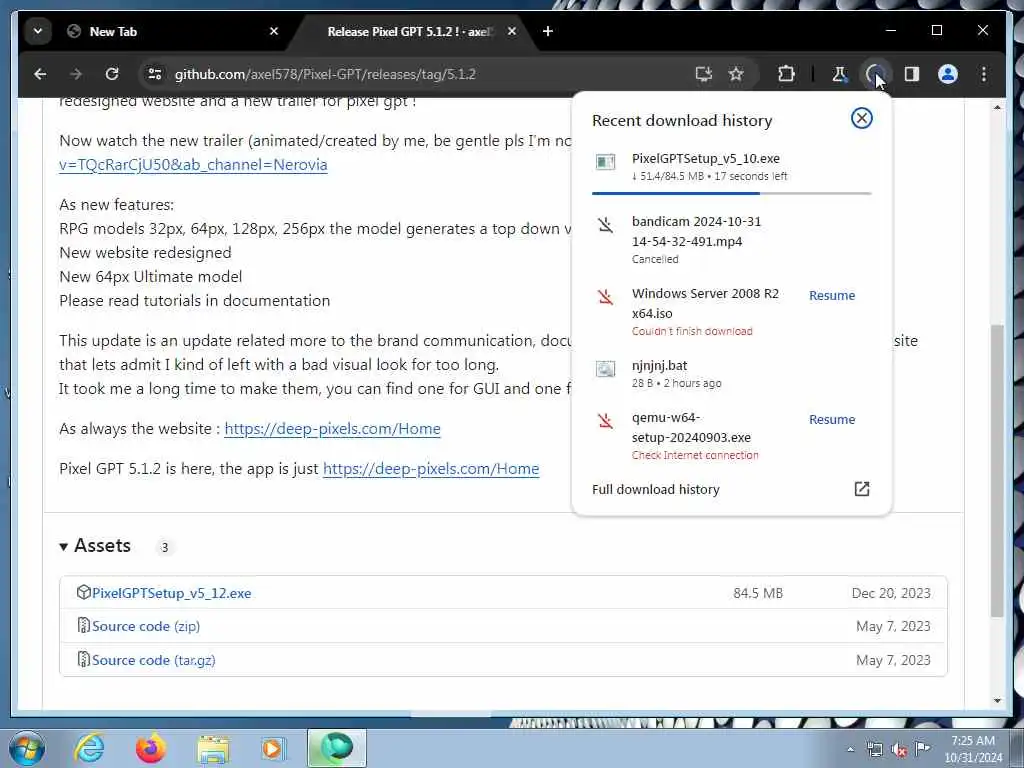The image size is (1024, 768).
Task: Open Full download history
Action: tap(656, 489)
